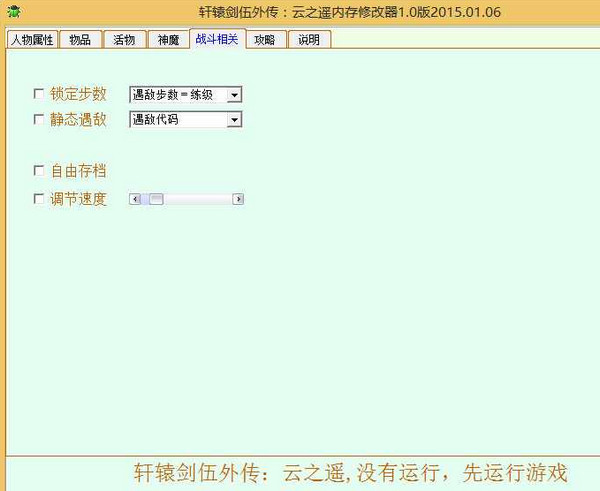Click the 静态遇敌 label text
This screenshot has height=491, width=600.
(x=78, y=119)
